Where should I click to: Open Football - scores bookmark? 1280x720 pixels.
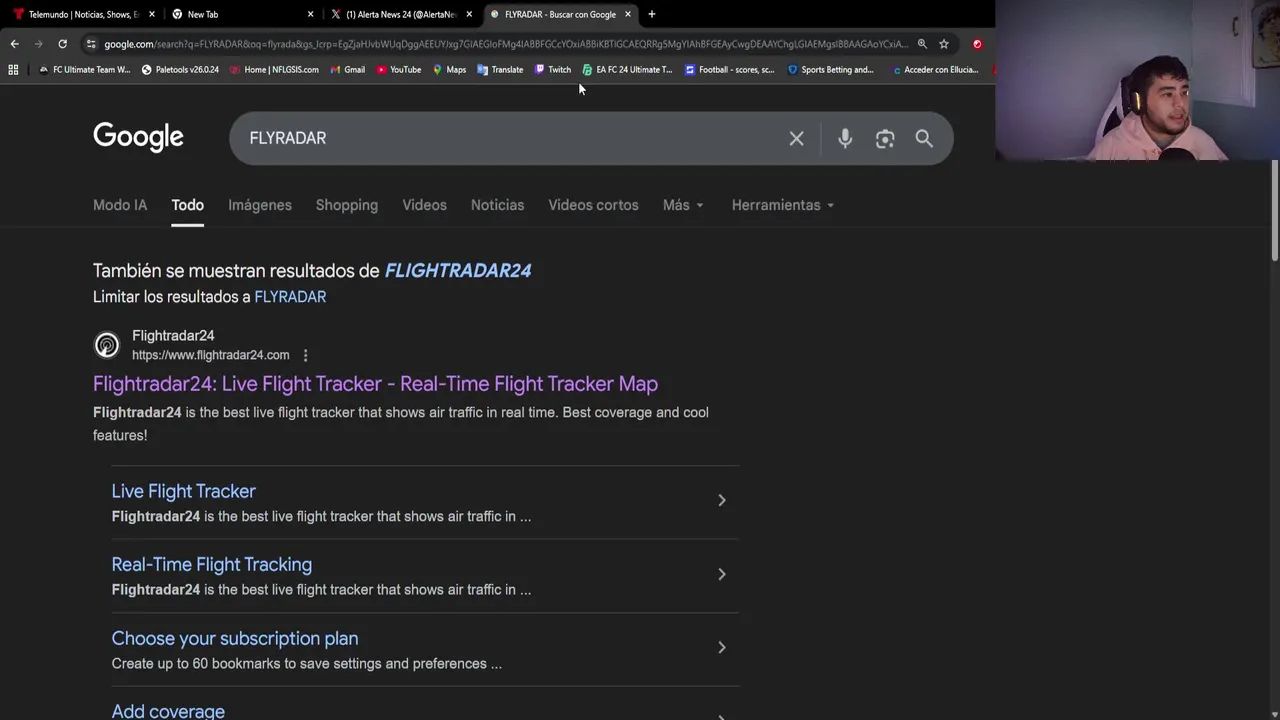click(729, 70)
